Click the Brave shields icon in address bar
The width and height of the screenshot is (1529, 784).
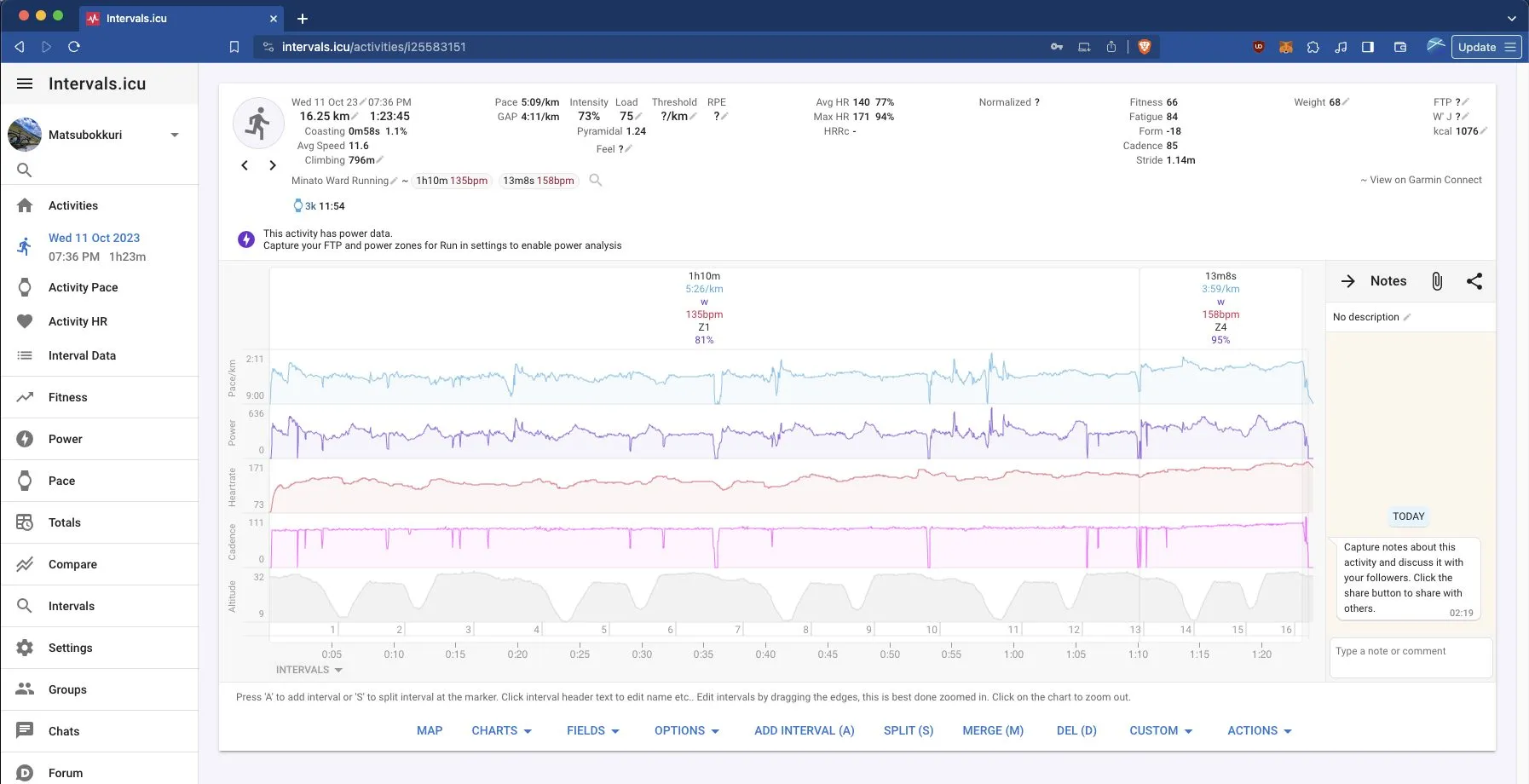pos(1145,47)
